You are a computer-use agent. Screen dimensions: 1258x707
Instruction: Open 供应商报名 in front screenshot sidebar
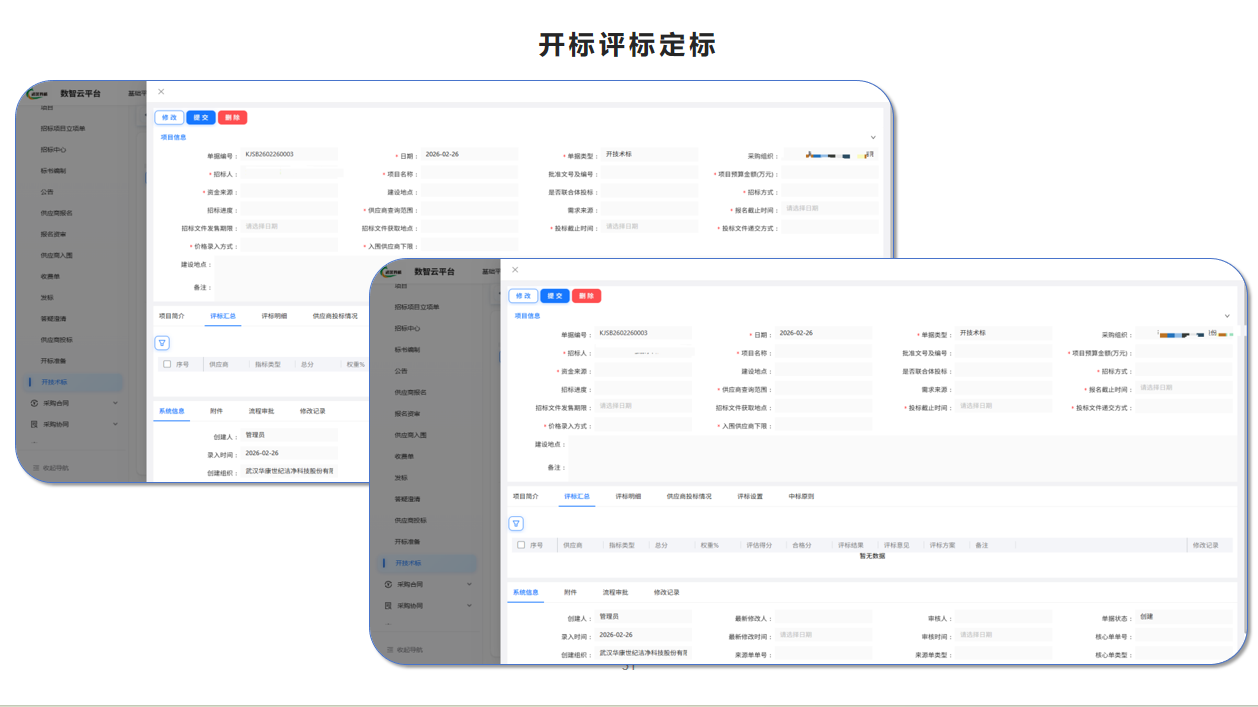pos(411,392)
